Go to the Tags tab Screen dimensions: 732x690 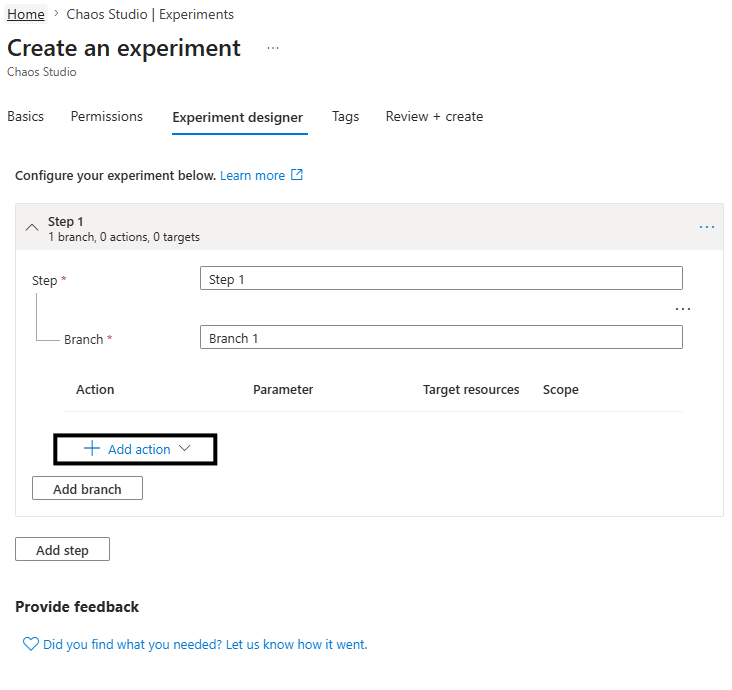(345, 116)
